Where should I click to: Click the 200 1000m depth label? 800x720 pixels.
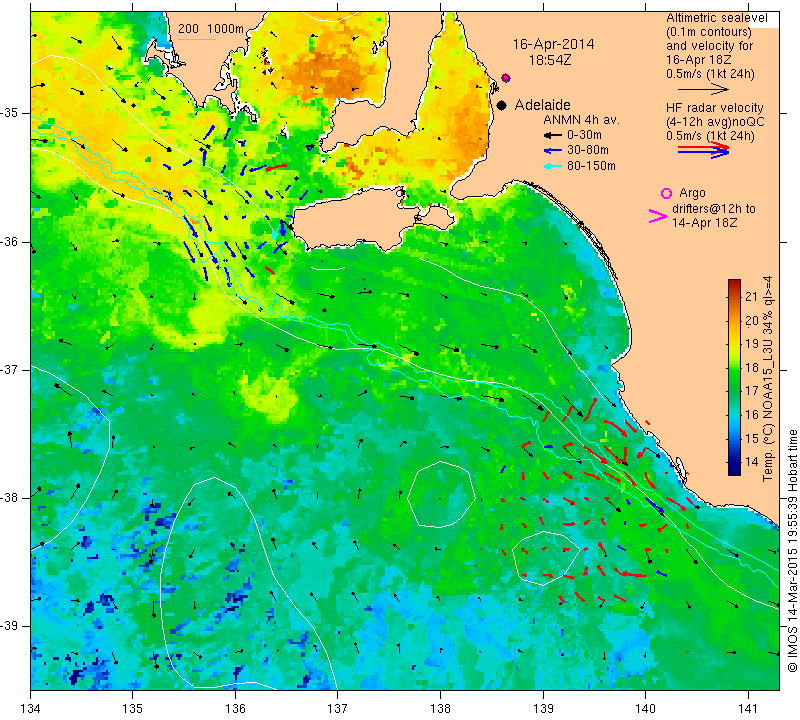click(x=211, y=29)
